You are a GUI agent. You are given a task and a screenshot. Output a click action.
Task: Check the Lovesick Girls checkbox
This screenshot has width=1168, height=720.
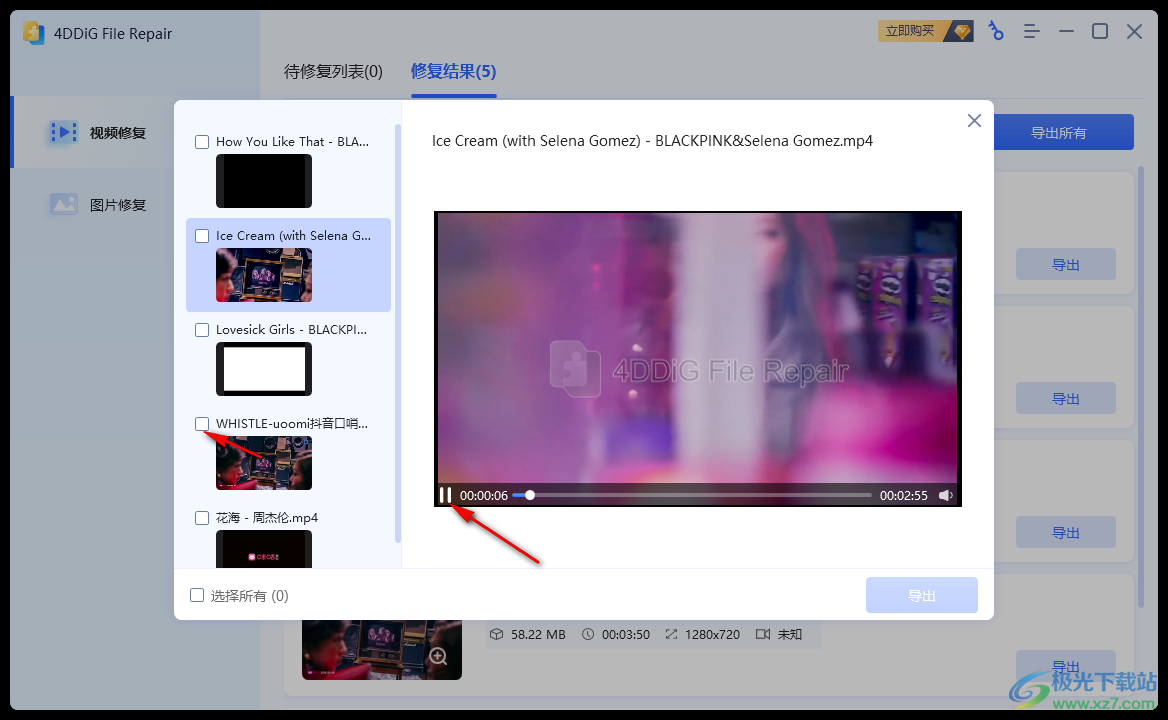tap(202, 329)
